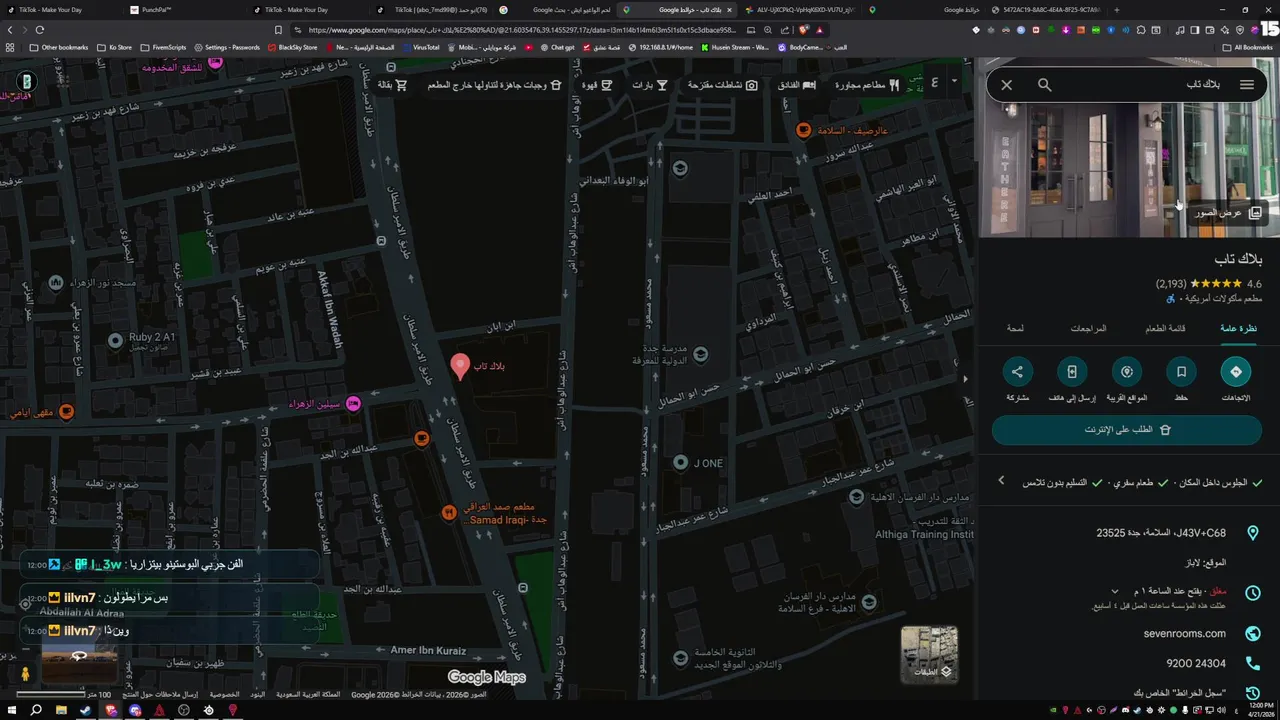Click the browser address bar URL

coord(520,30)
